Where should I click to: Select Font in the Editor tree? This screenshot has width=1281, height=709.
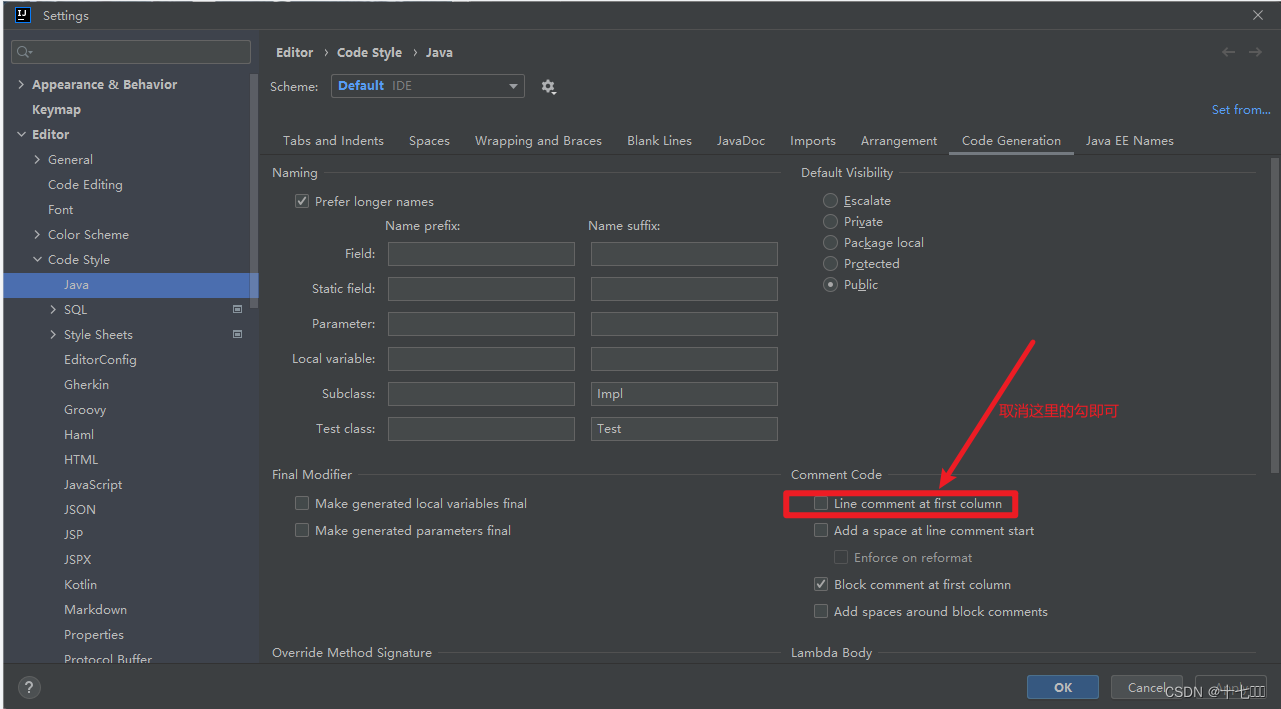pos(60,209)
